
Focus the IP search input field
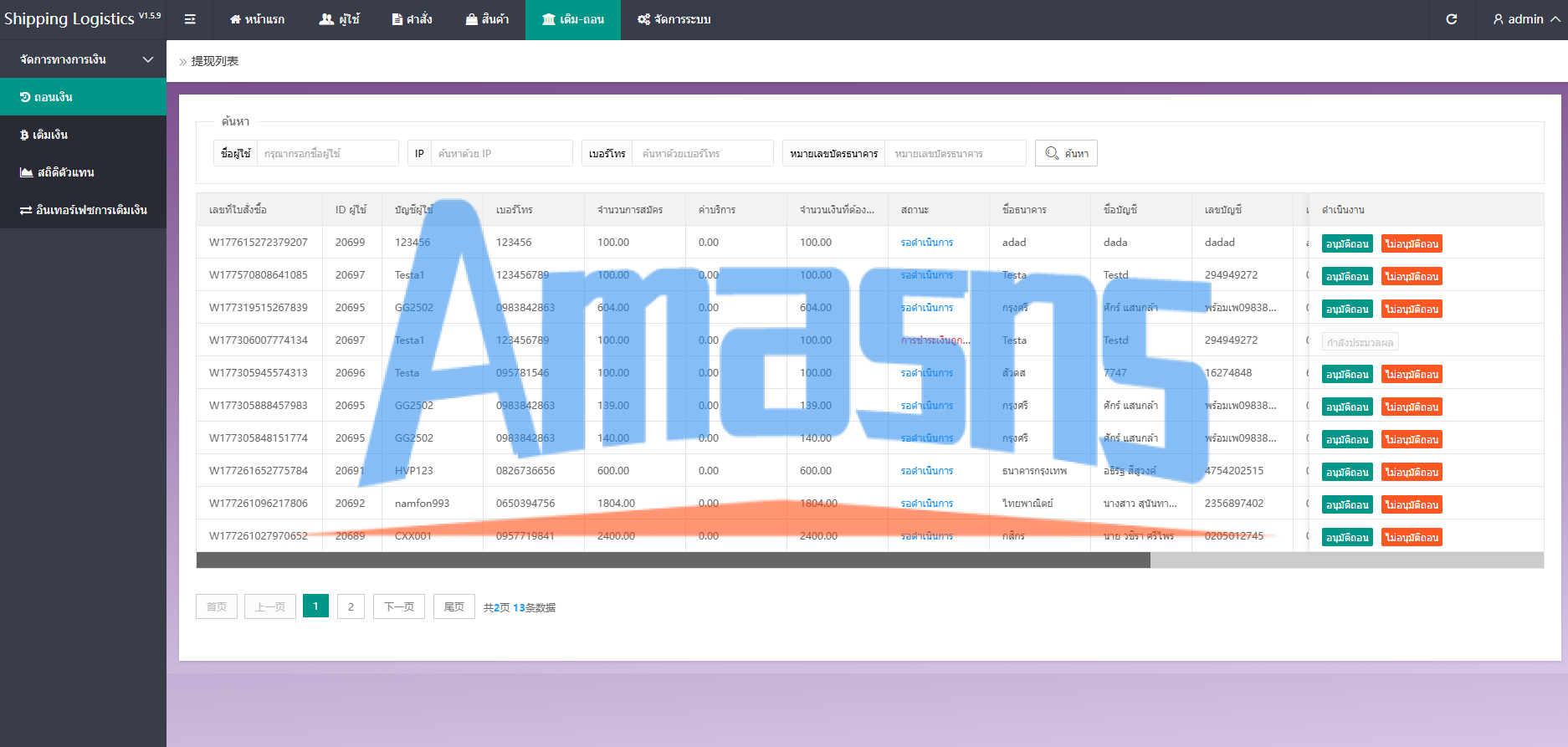[x=501, y=153]
